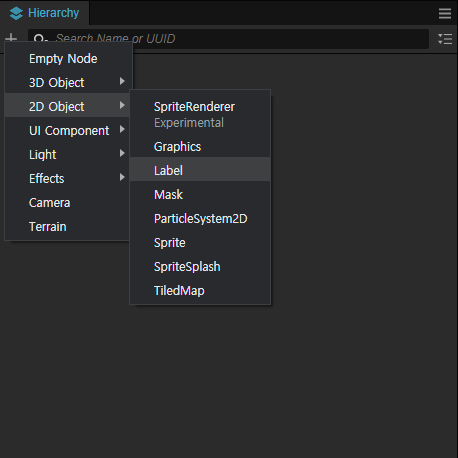
Task: Click the search type magnifier icon
Action: point(40,39)
